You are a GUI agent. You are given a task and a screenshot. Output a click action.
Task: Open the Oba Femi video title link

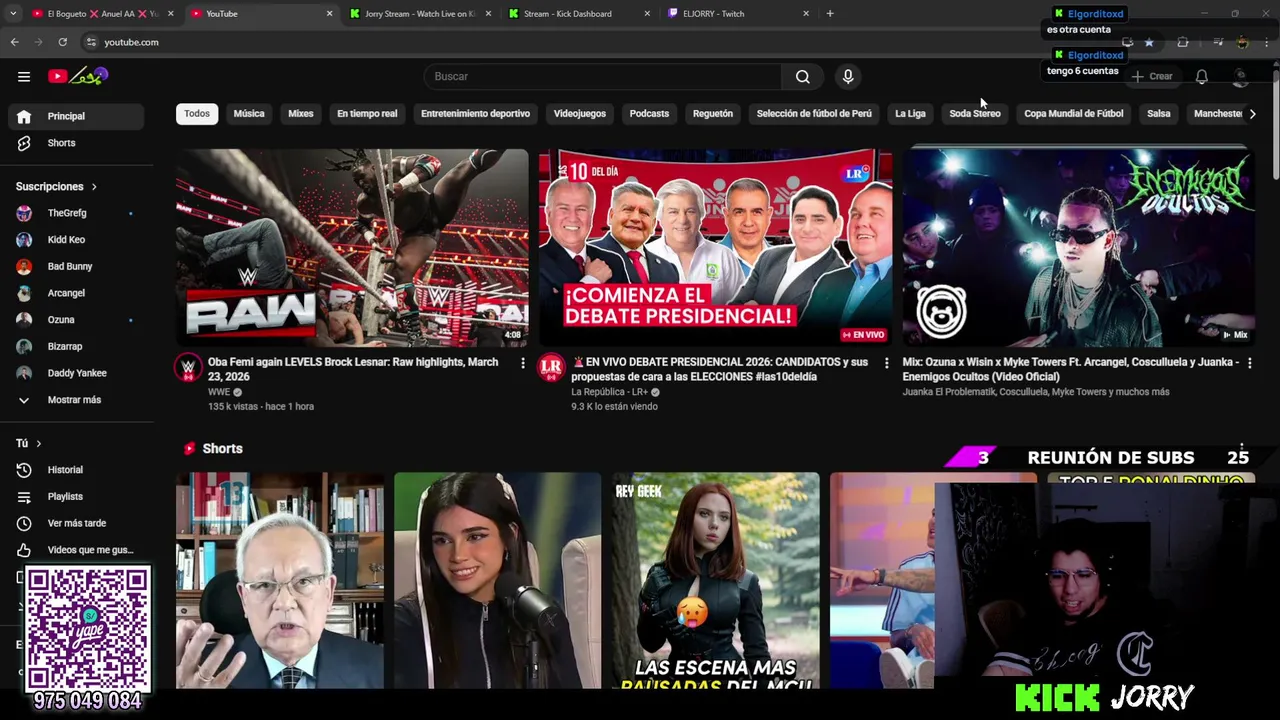click(x=353, y=369)
